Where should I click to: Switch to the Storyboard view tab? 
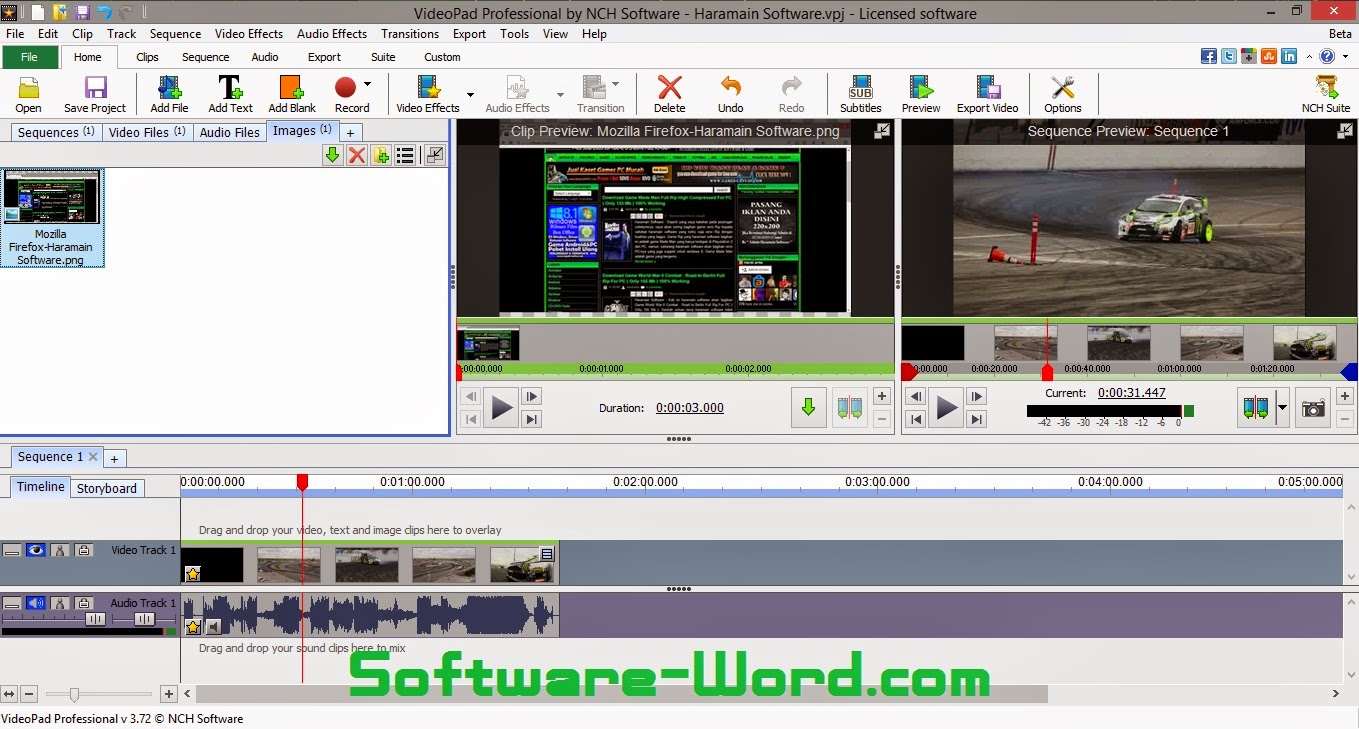click(x=107, y=488)
